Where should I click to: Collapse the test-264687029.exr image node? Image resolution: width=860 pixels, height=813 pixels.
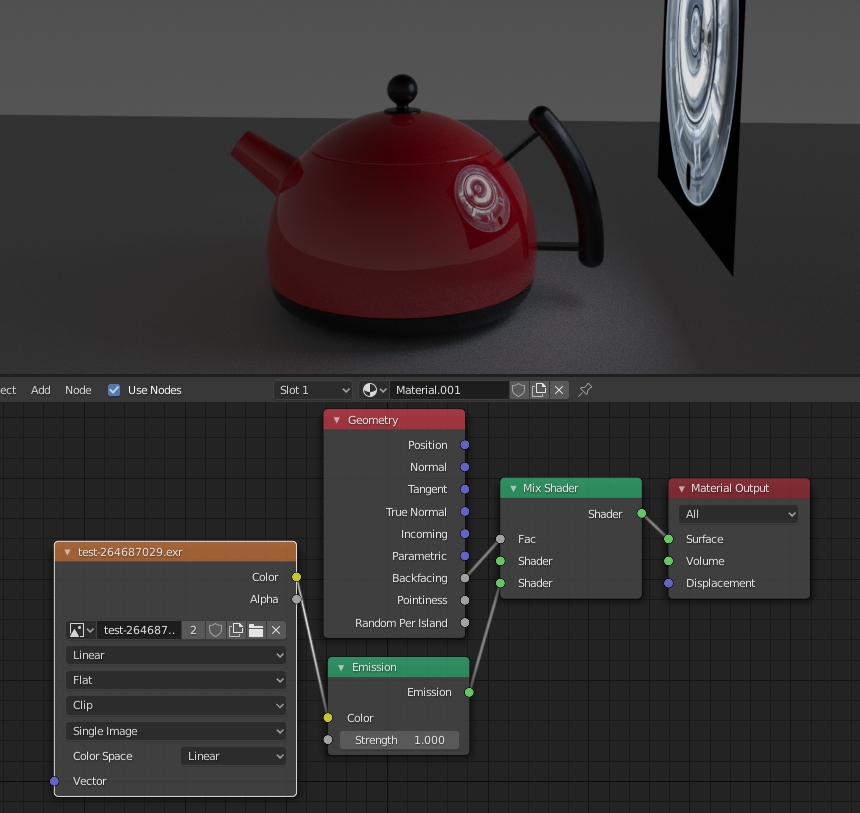[x=67, y=552]
